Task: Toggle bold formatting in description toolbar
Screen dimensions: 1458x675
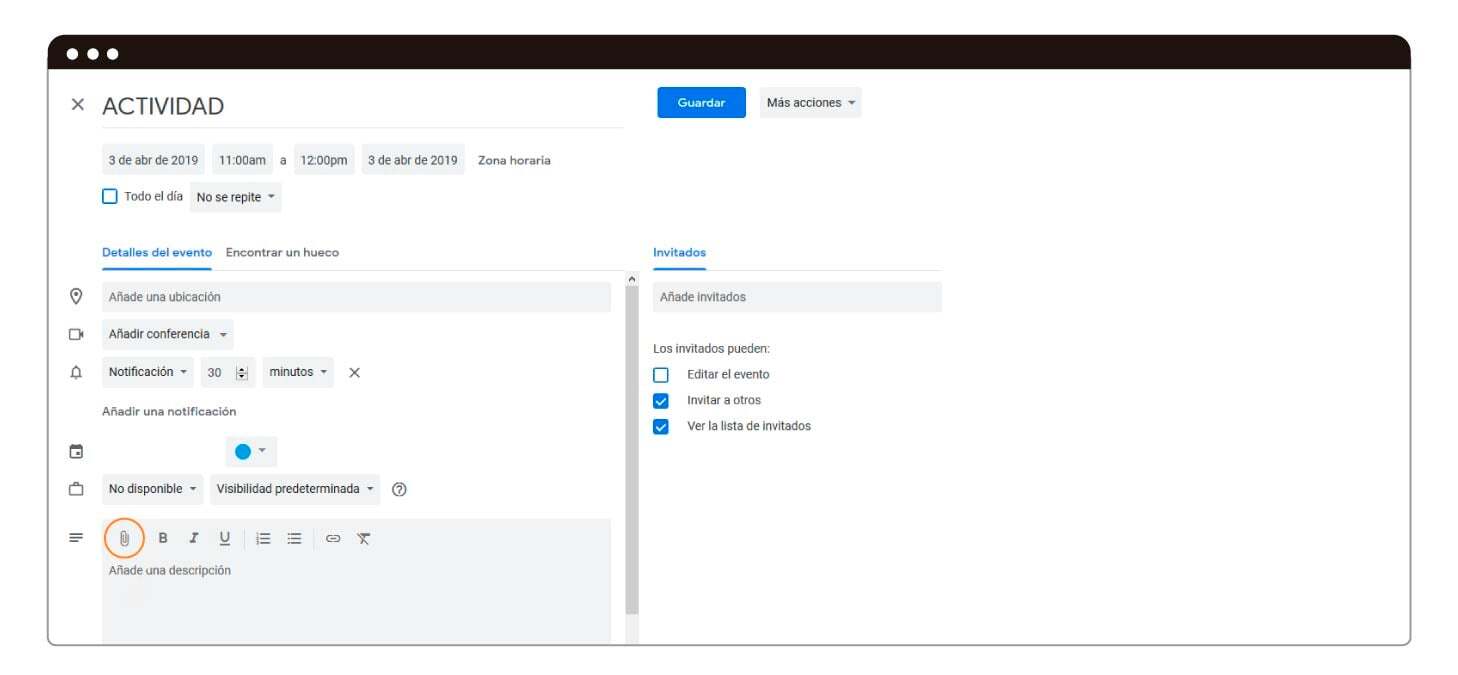Action: [163, 538]
